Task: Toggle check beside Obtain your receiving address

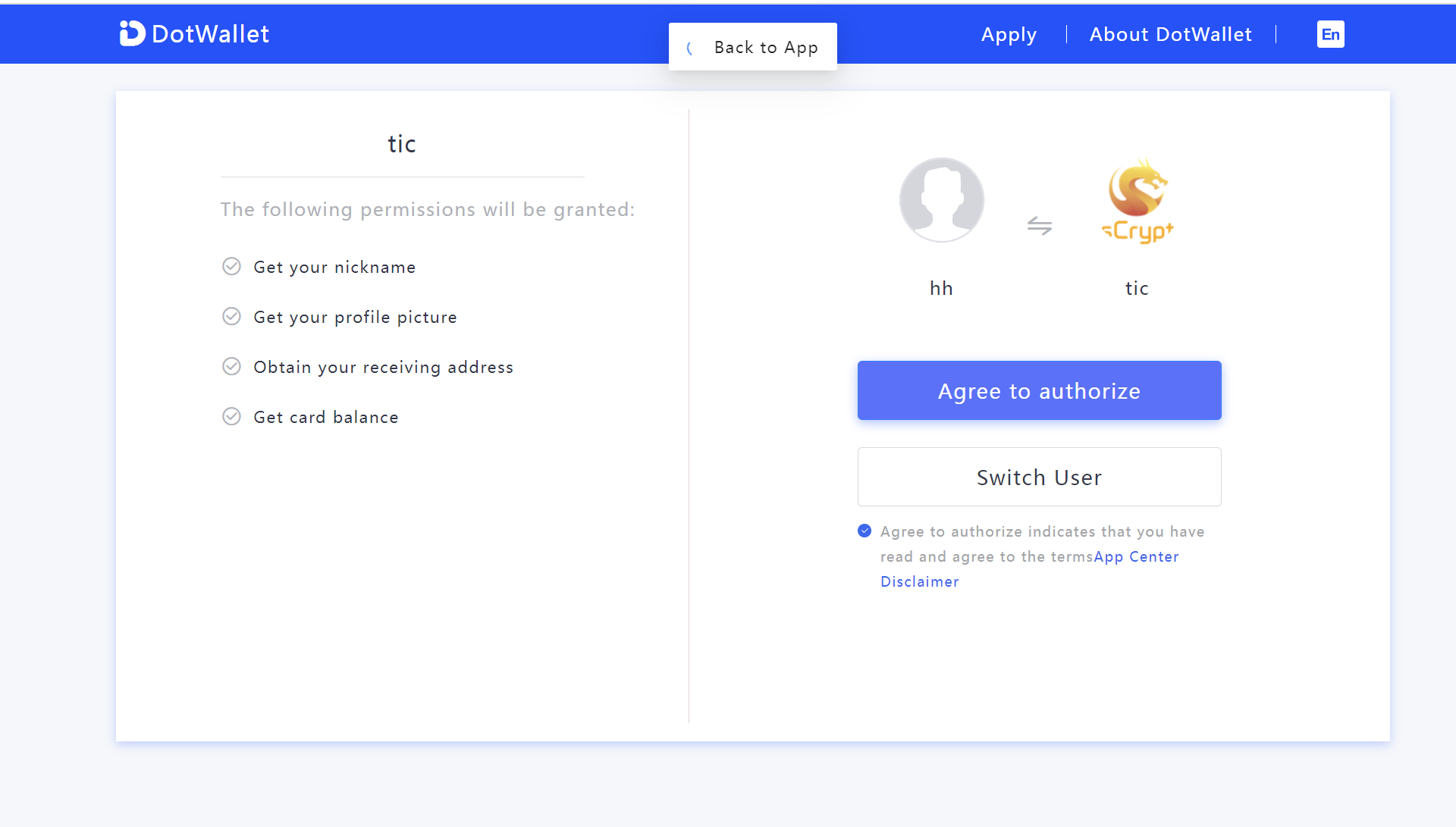Action: click(231, 367)
